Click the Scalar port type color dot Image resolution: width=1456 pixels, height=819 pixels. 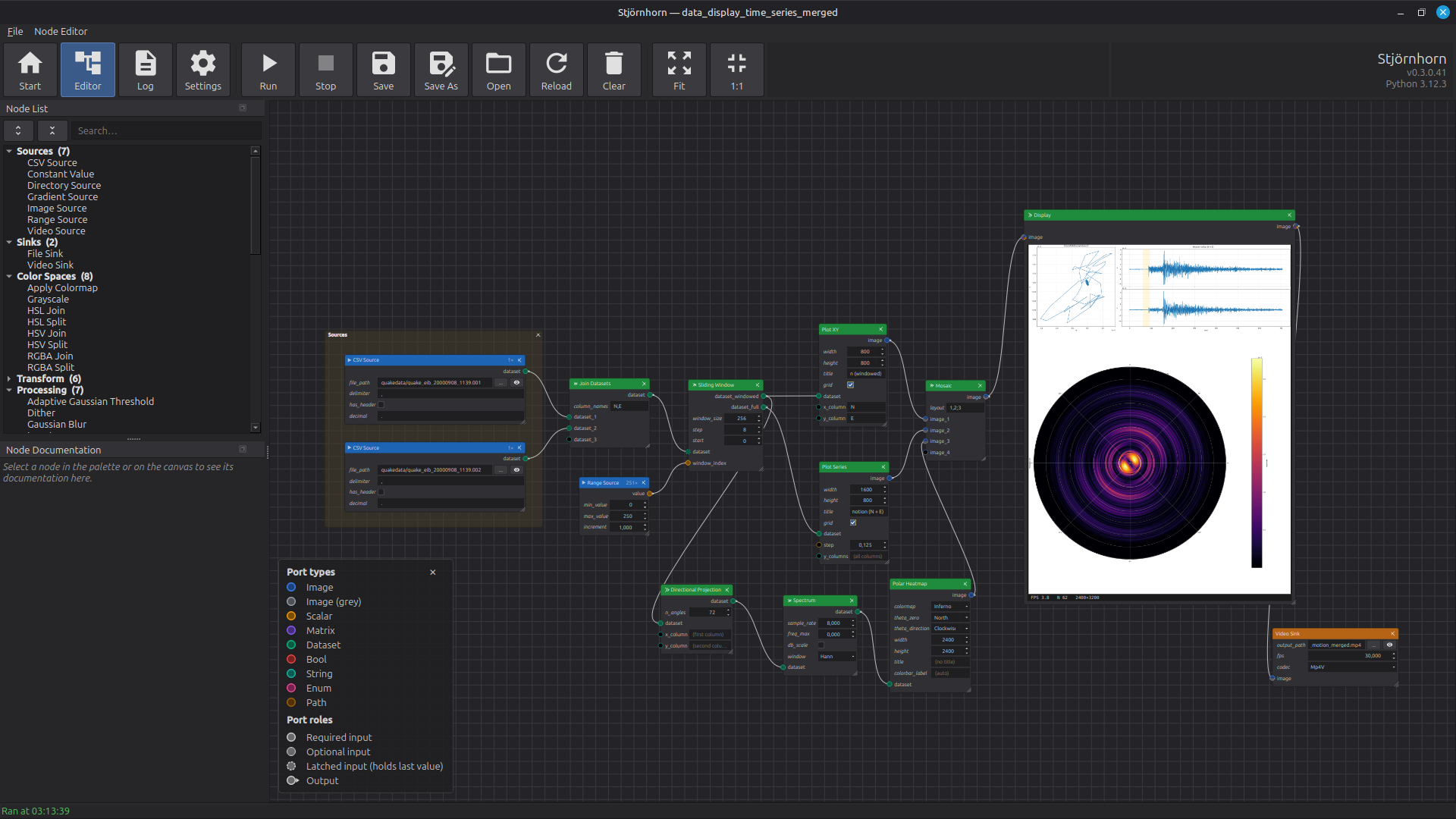291,617
